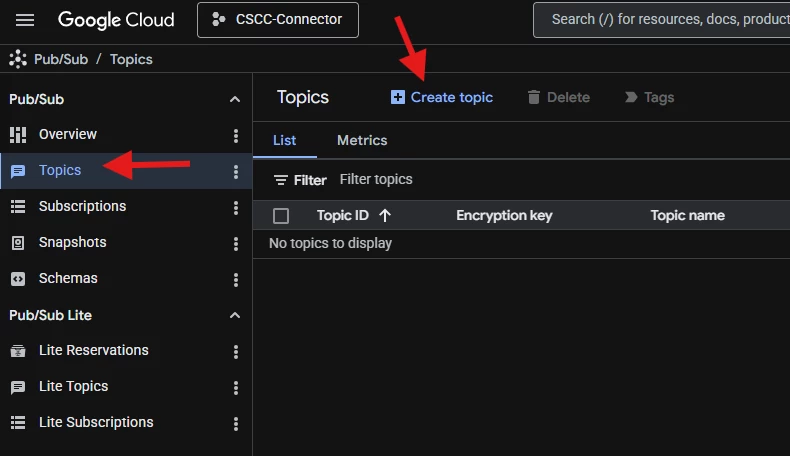Open the CSCC-Connector project picker

[278, 20]
